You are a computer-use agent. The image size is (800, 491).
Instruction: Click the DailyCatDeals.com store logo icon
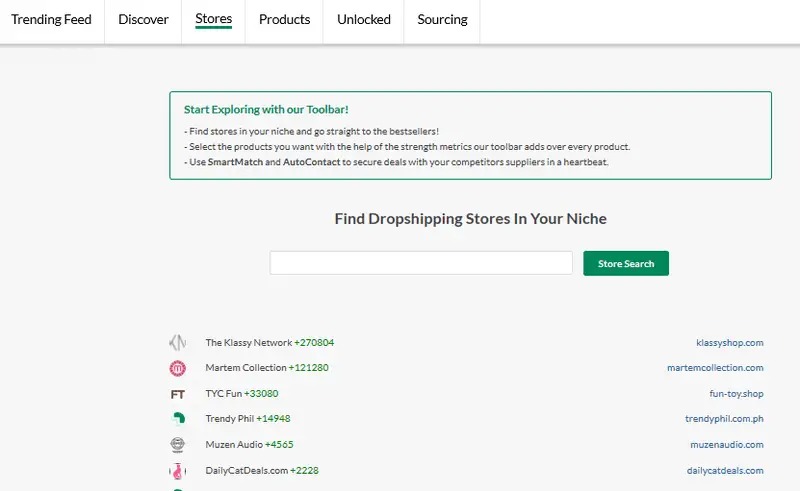(178, 471)
